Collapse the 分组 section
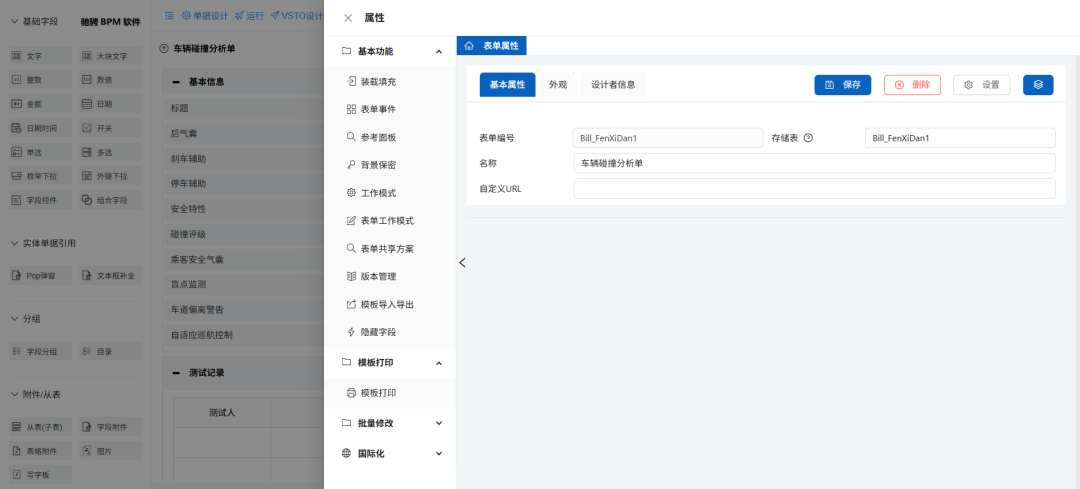The width and height of the screenshot is (1080, 489). click(x=14, y=319)
